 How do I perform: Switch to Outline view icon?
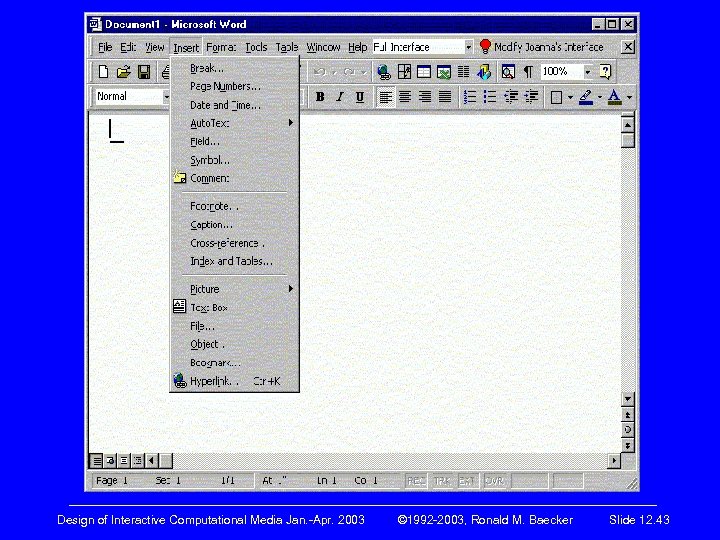click(x=137, y=460)
